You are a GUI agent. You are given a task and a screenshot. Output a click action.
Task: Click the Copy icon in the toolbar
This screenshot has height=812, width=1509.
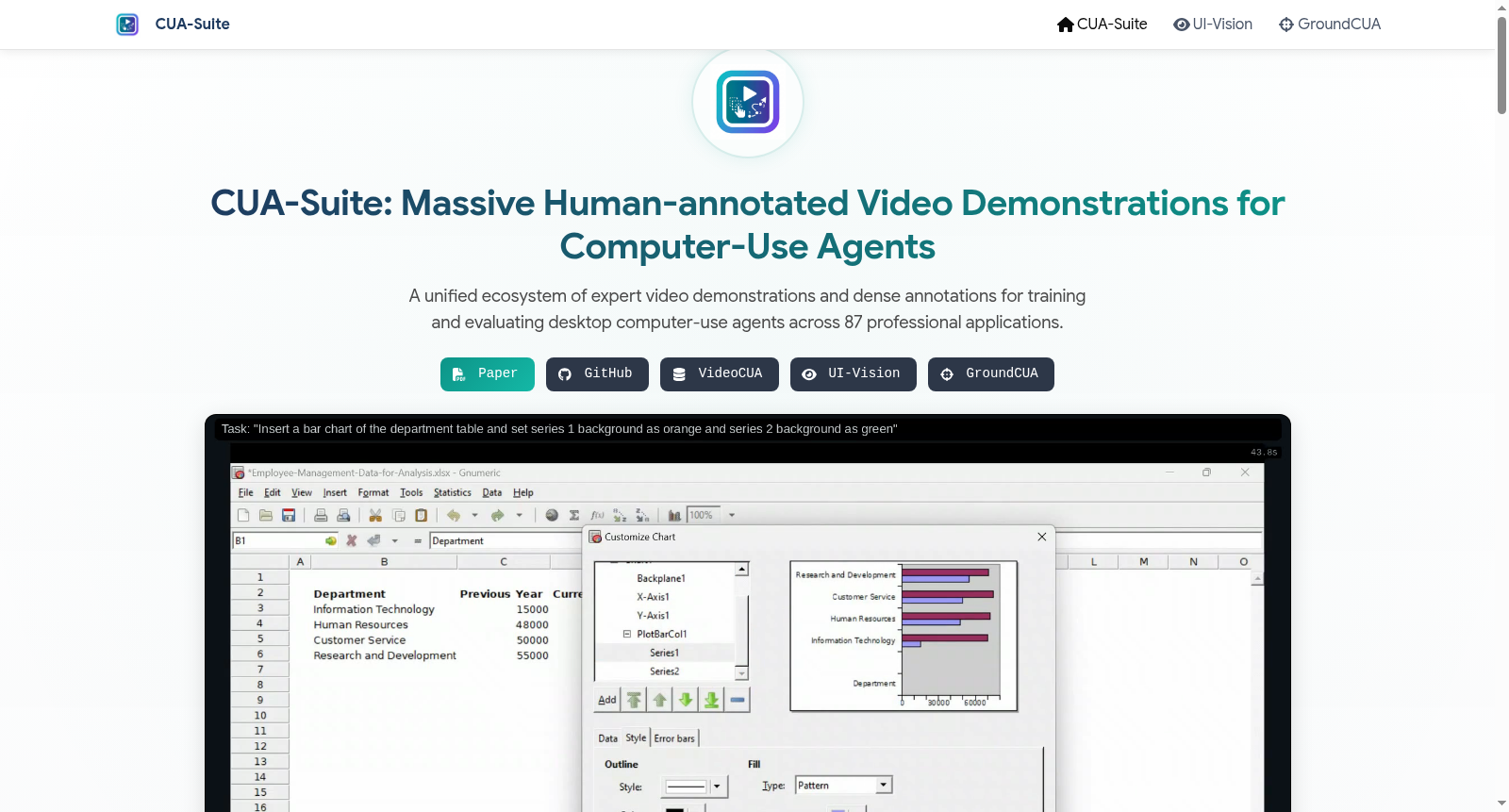tap(399, 515)
